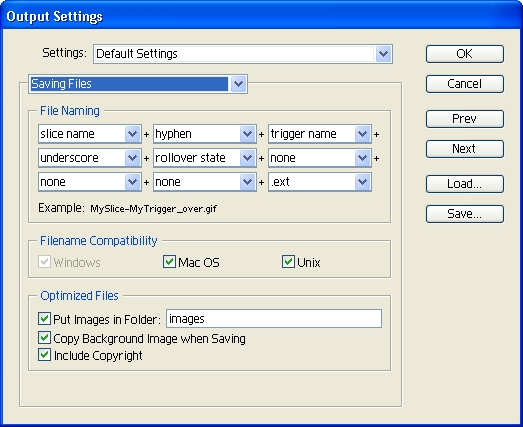Image resolution: width=523 pixels, height=427 pixels.
Task: Confirm the dialog with OK
Action: [465, 54]
